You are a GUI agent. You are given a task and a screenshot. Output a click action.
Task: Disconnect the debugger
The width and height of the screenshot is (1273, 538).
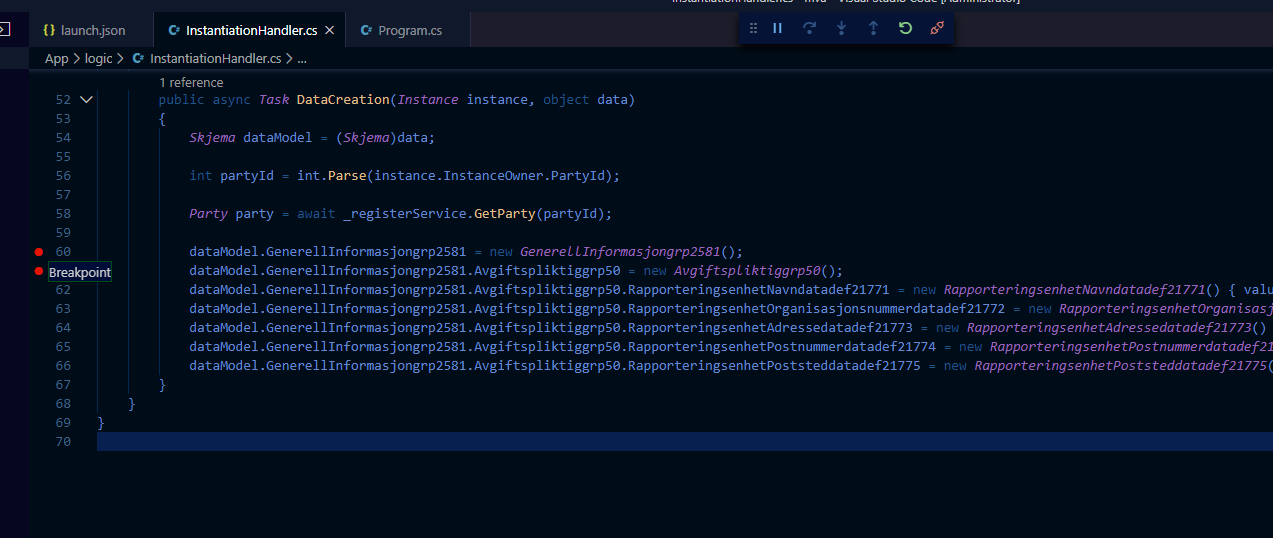[937, 29]
